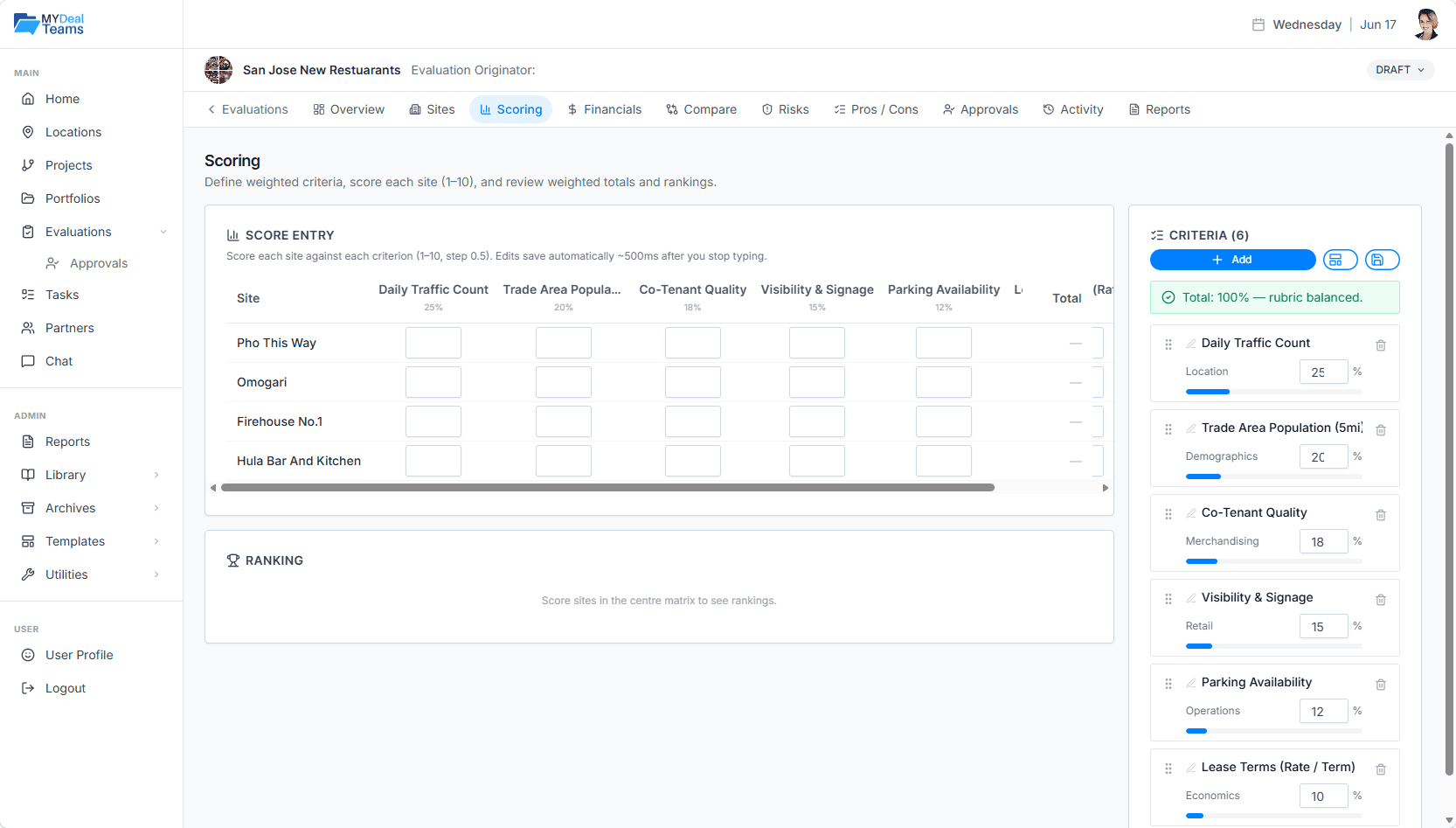The width and height of the screenshot is (1456, 828).
Task: Switch to the Risks tab
Action: click(x=785, y=109)
